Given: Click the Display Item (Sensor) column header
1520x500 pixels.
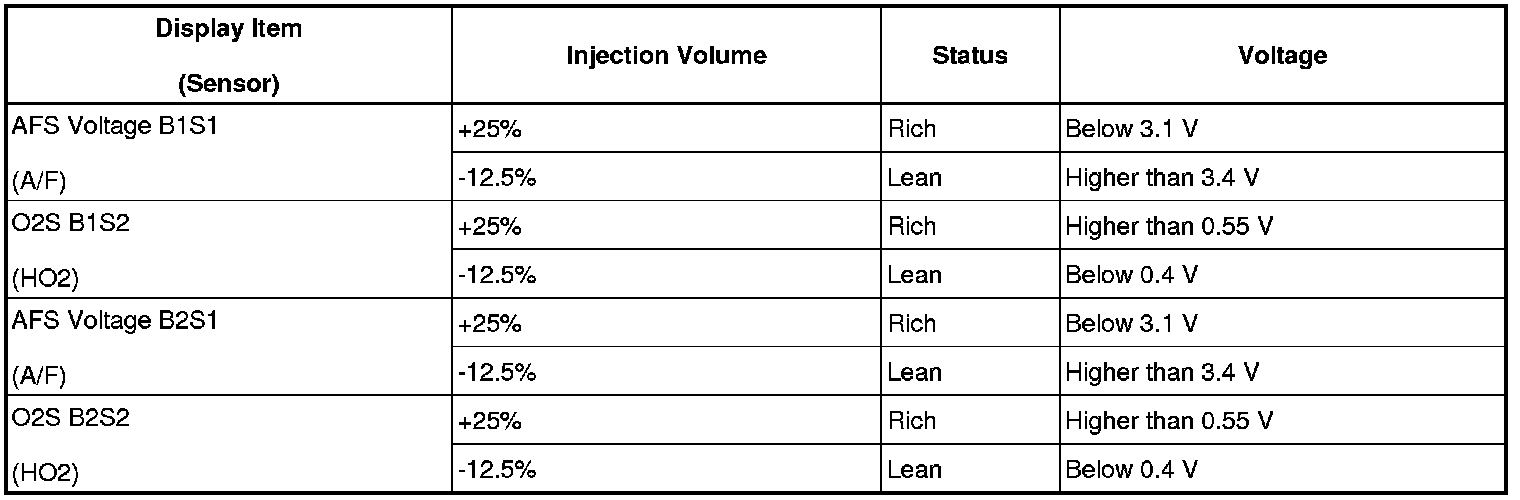Looking at the screenshot, I should [229, 55].
